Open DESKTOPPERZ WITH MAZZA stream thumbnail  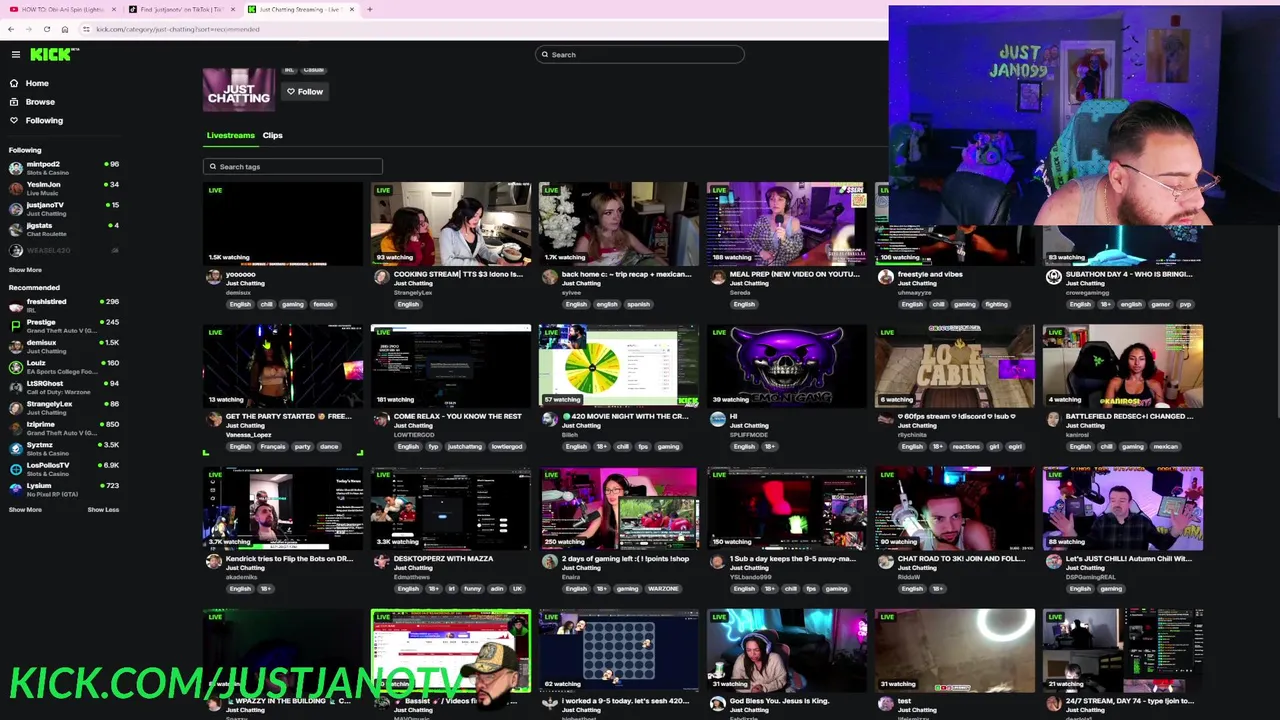pyautogui.click(x=451, y=508)
